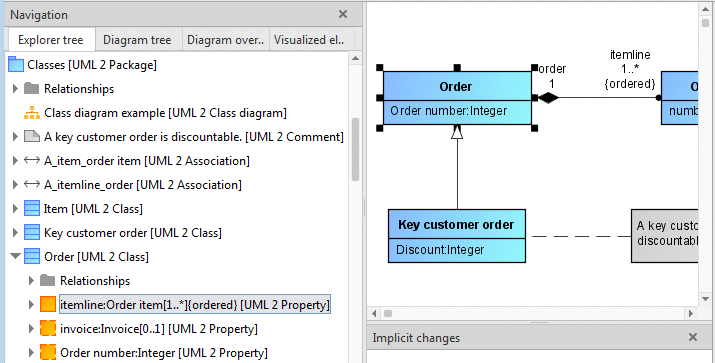Click the invoice property icon
This screenshot has width=715, height=363.
coord(47,328)
